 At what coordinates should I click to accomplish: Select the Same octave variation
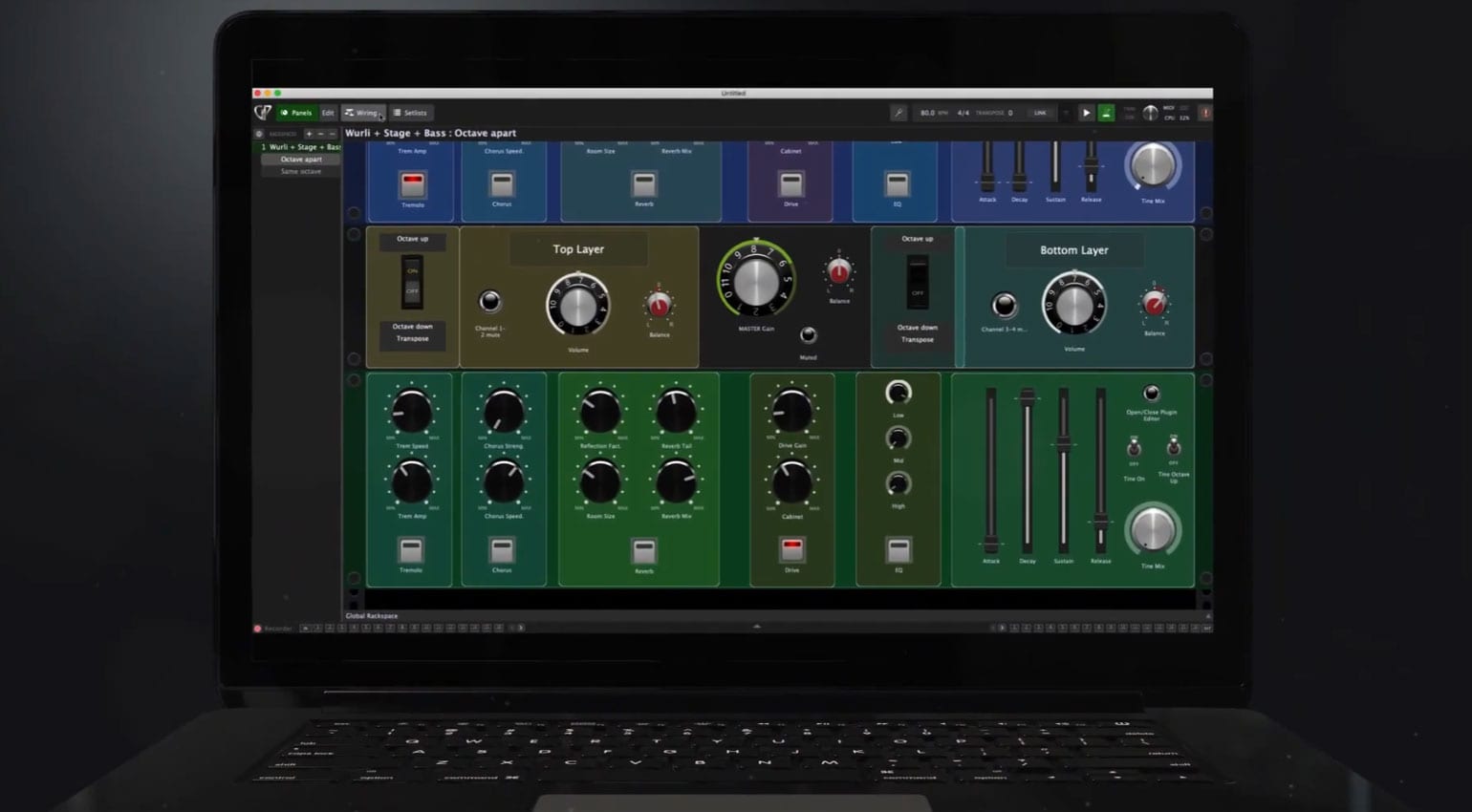[x=301, y=171]
